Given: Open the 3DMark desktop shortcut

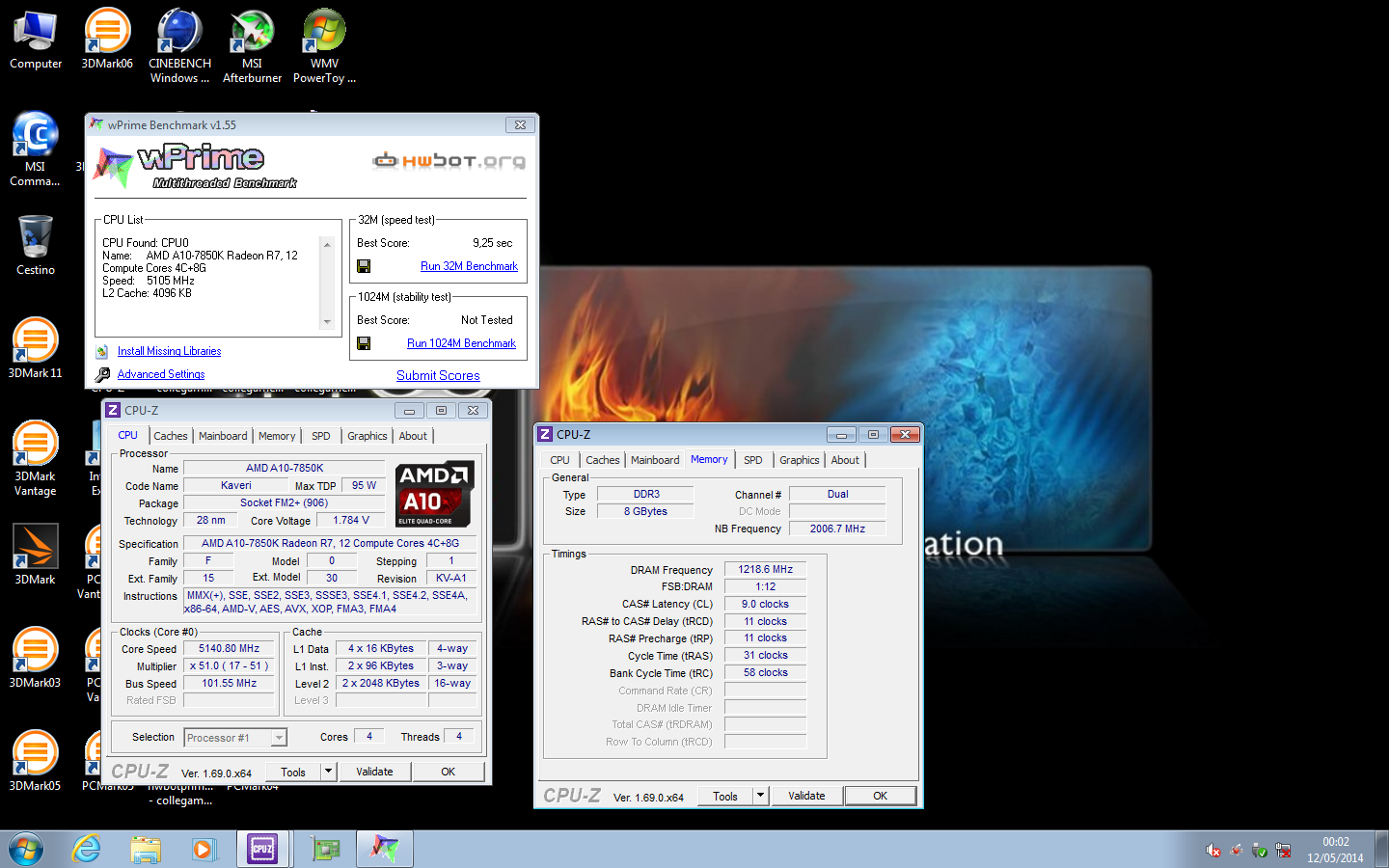Looking at the screenshot, I should click(36, 555).
